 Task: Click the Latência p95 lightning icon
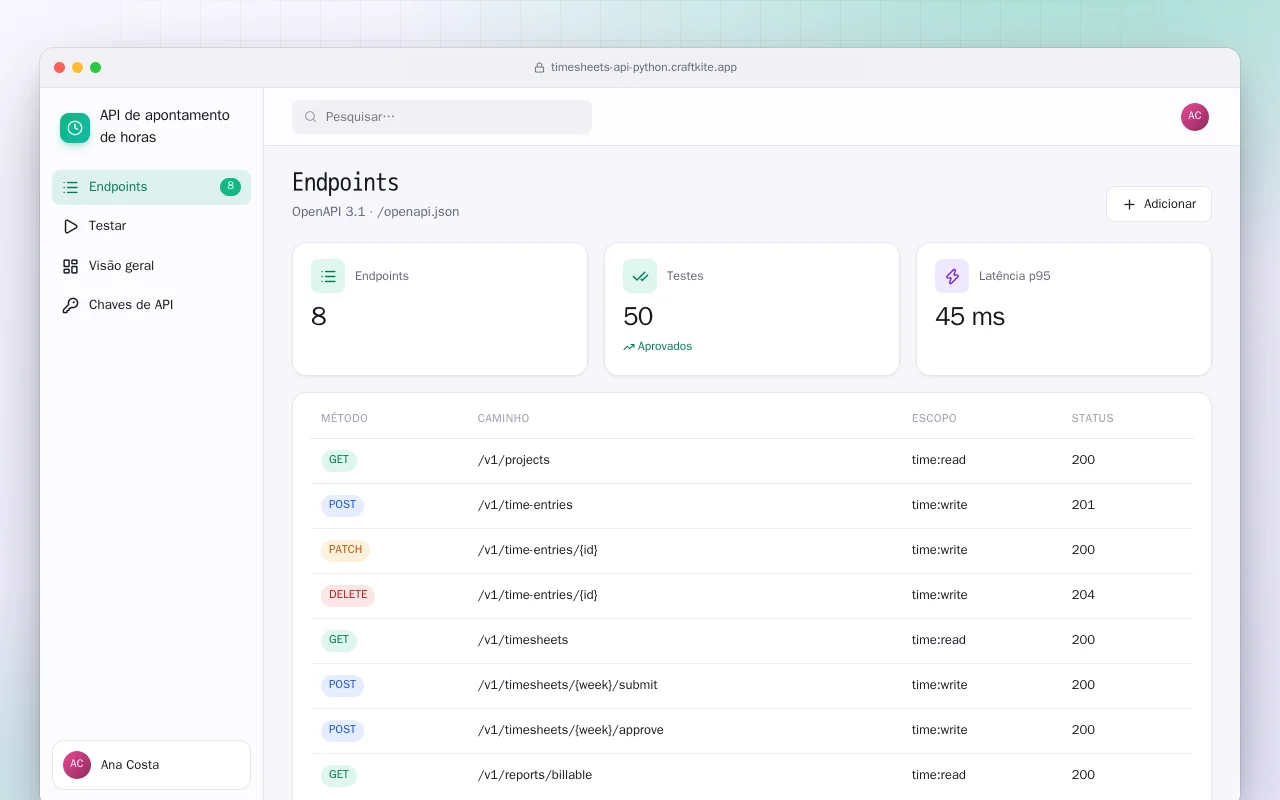tap(952, 276)
